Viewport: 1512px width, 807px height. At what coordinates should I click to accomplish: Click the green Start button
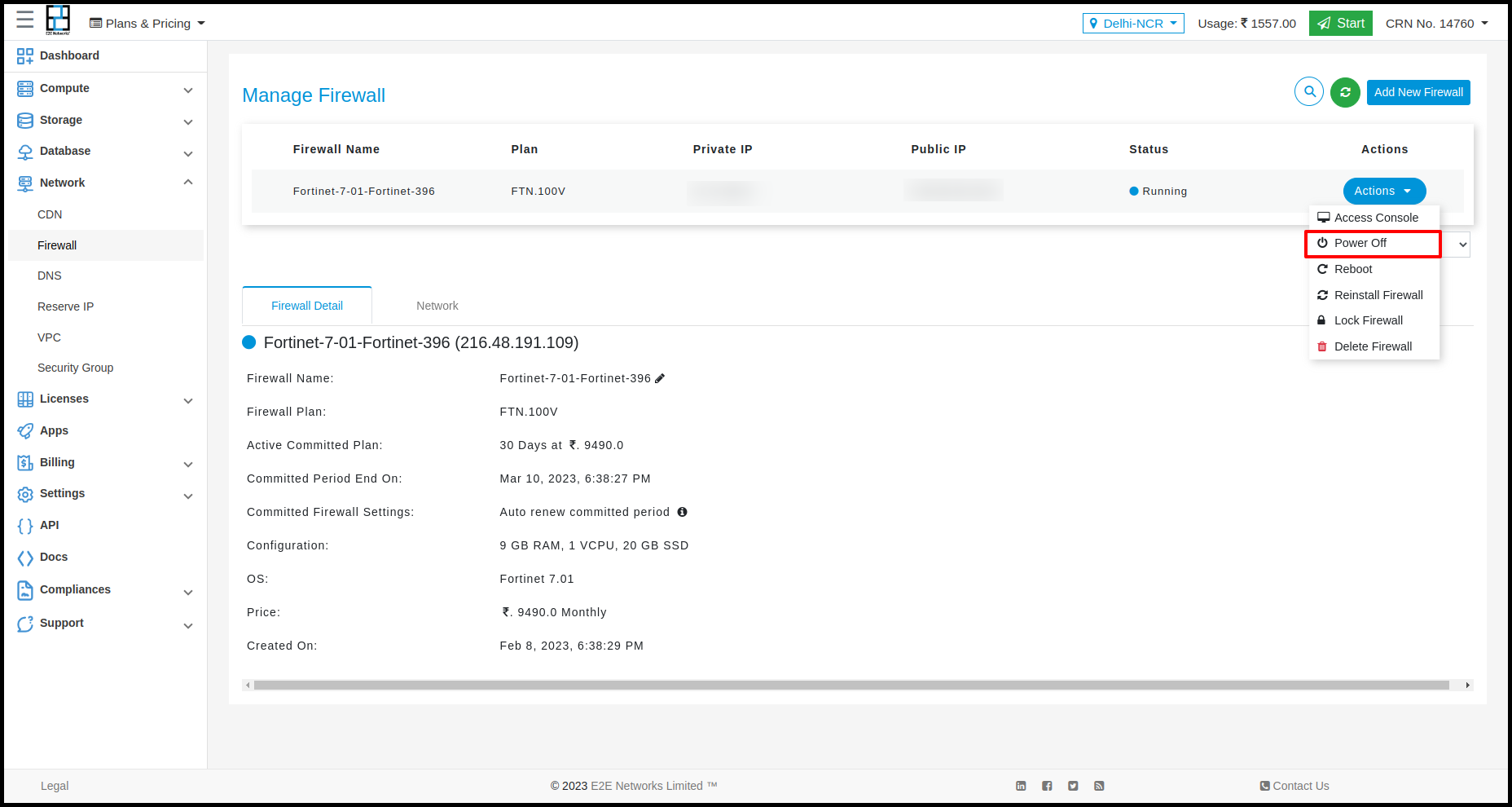pos(1341,23)
